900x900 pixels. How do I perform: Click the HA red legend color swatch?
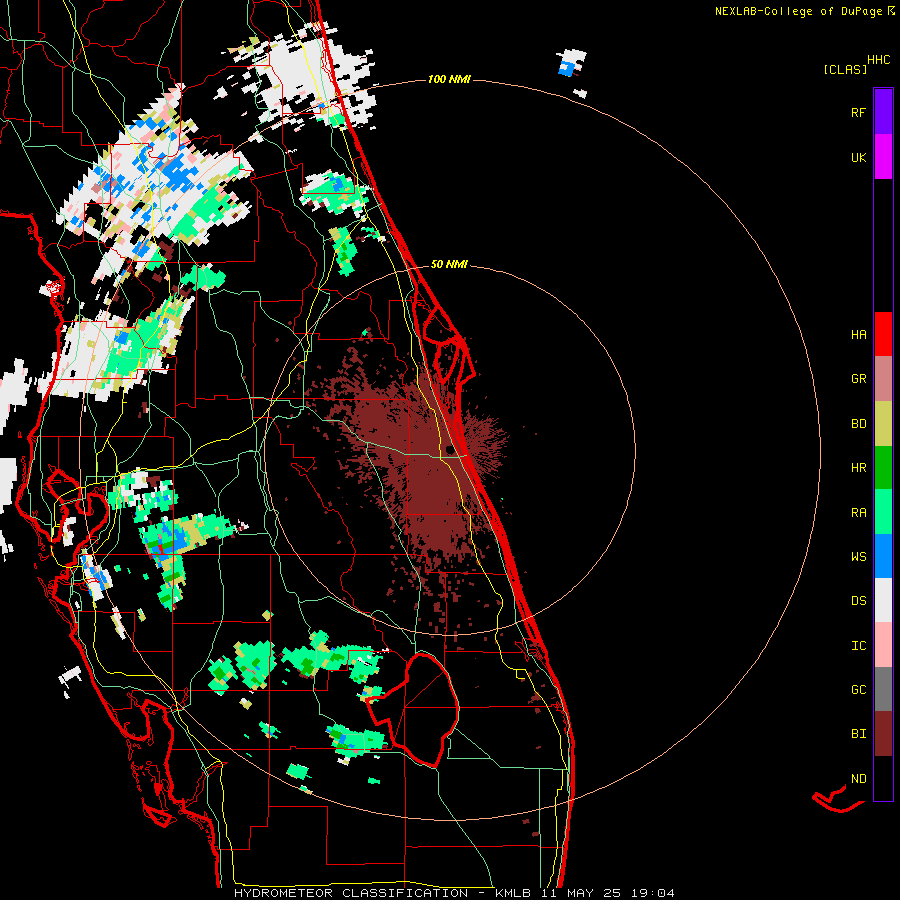[x=883, y=334]
